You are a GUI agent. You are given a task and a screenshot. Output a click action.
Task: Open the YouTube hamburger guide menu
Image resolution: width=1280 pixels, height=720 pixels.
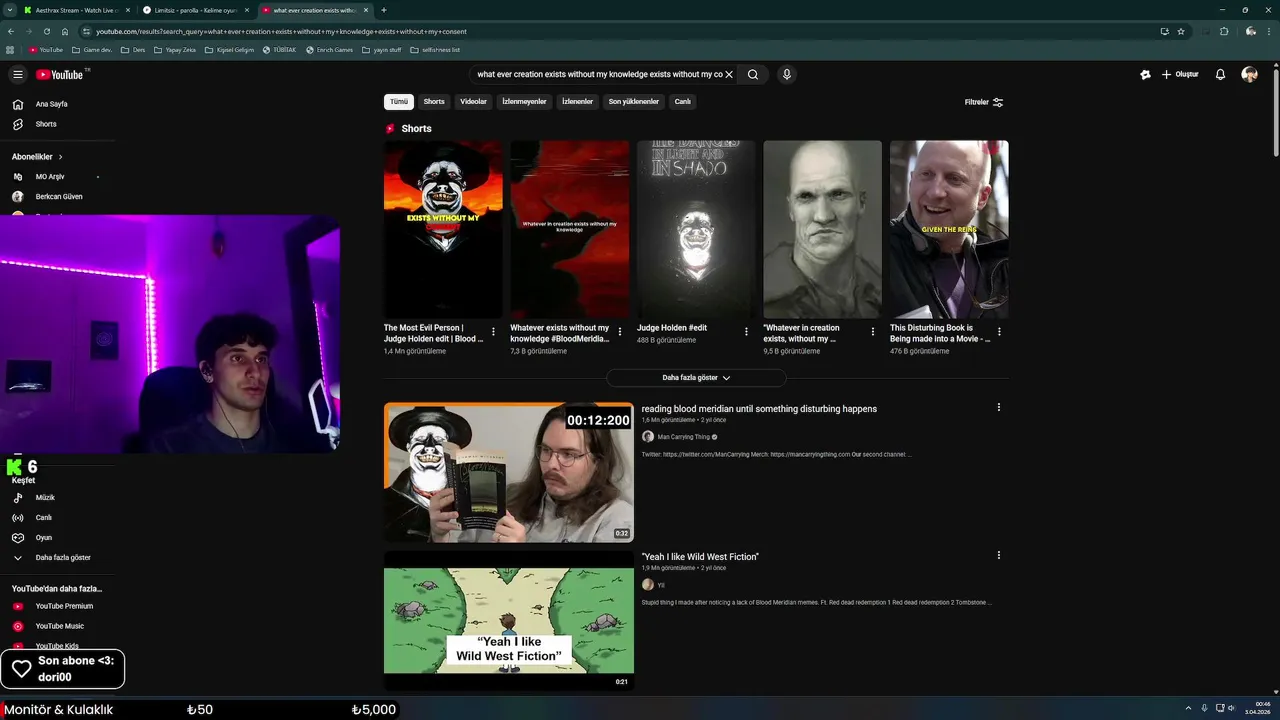(x=17, y=74)
